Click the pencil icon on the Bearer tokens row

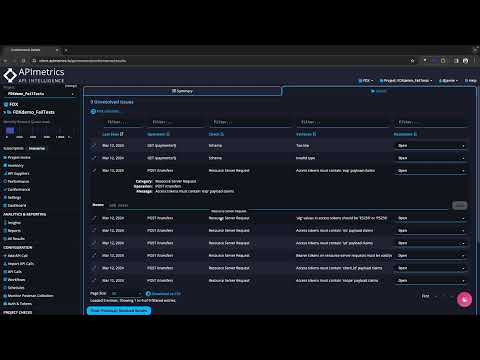94,255
